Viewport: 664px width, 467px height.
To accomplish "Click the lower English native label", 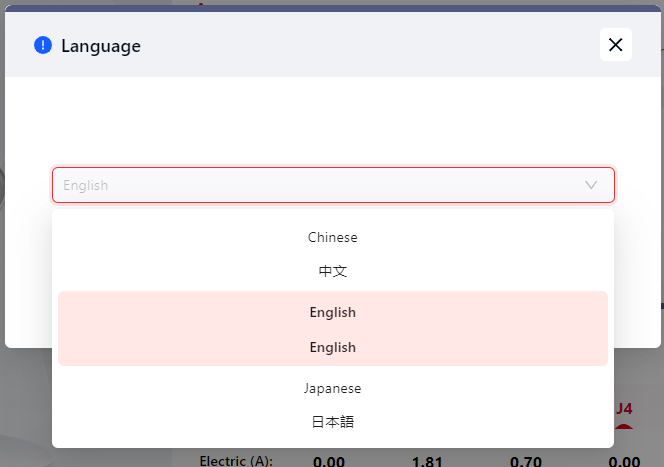I will 332,347.
